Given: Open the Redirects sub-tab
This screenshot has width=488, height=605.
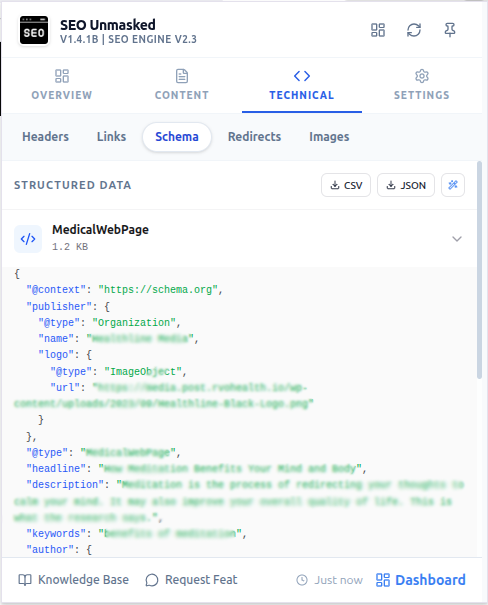Looking at the screenshot, I should (x=255, y=137).
